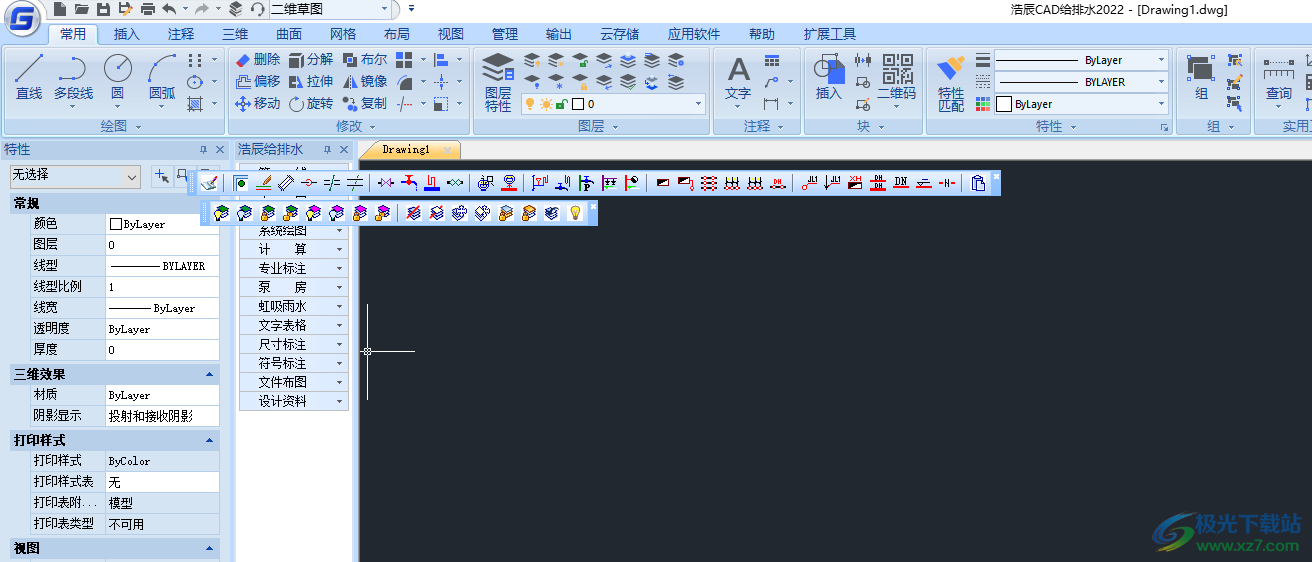Toggle the layer lock padlock icon
1312x562 pixels.
click(561, 104)
